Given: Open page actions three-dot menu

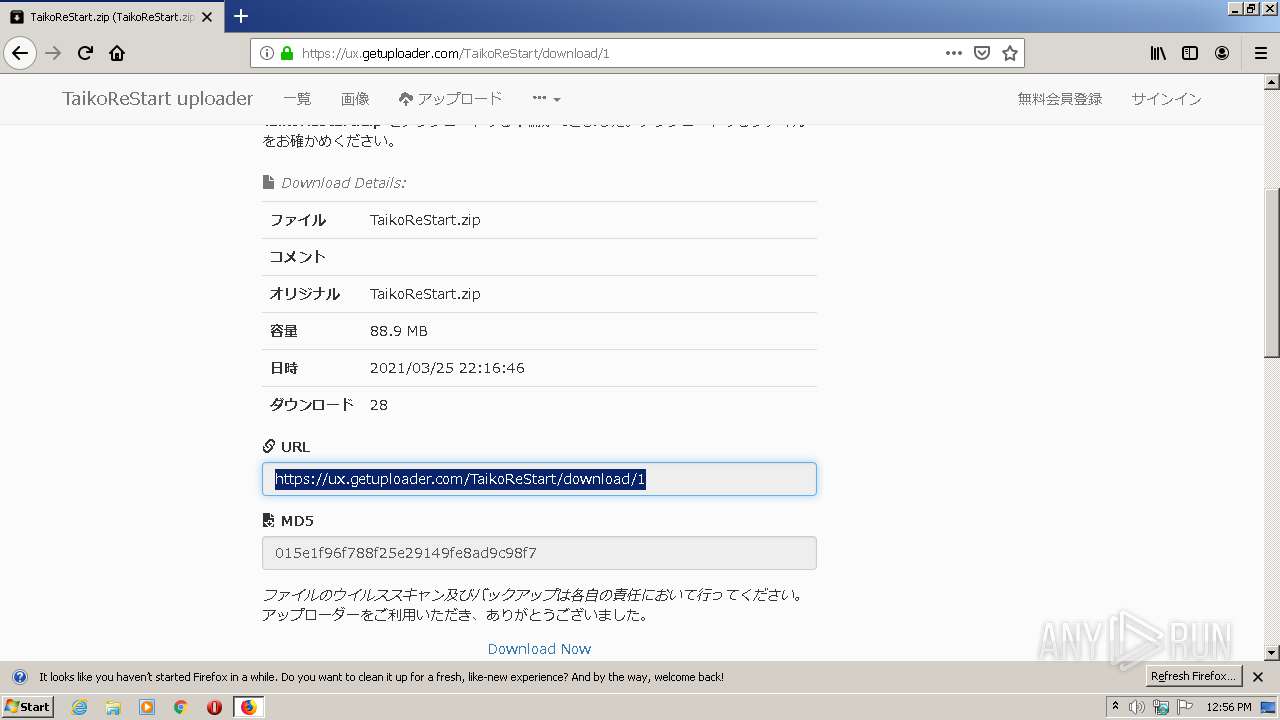Looking at the screenshot, I should 954,53.
